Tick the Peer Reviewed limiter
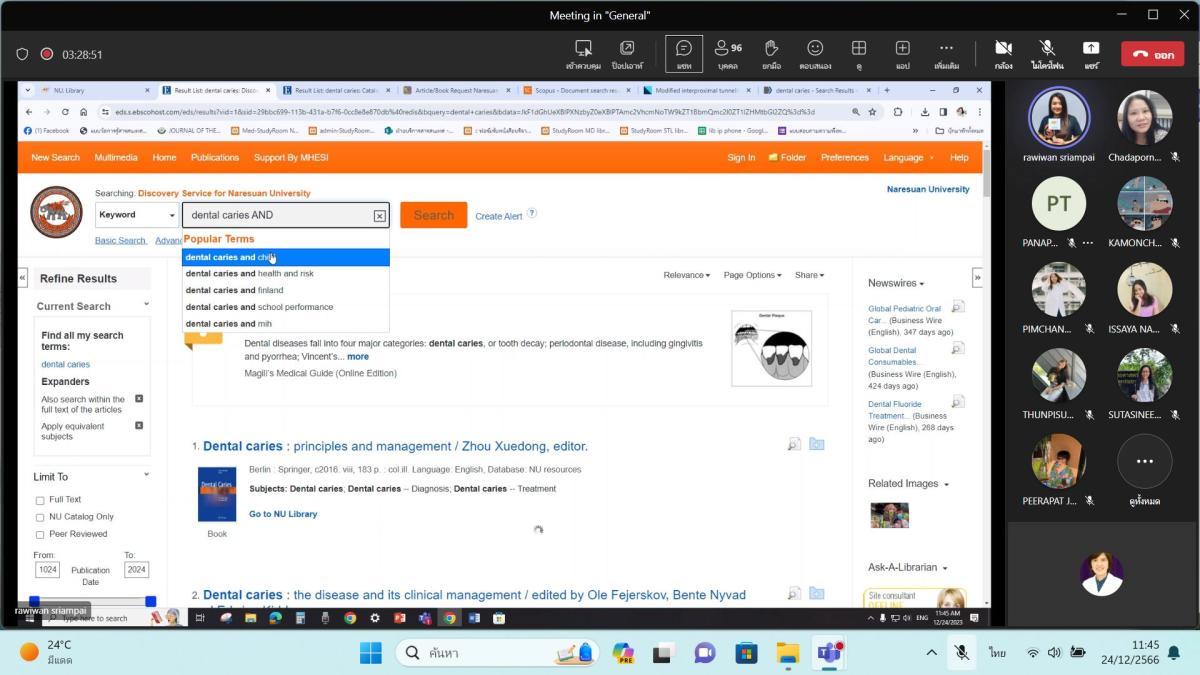 [40, 535]
